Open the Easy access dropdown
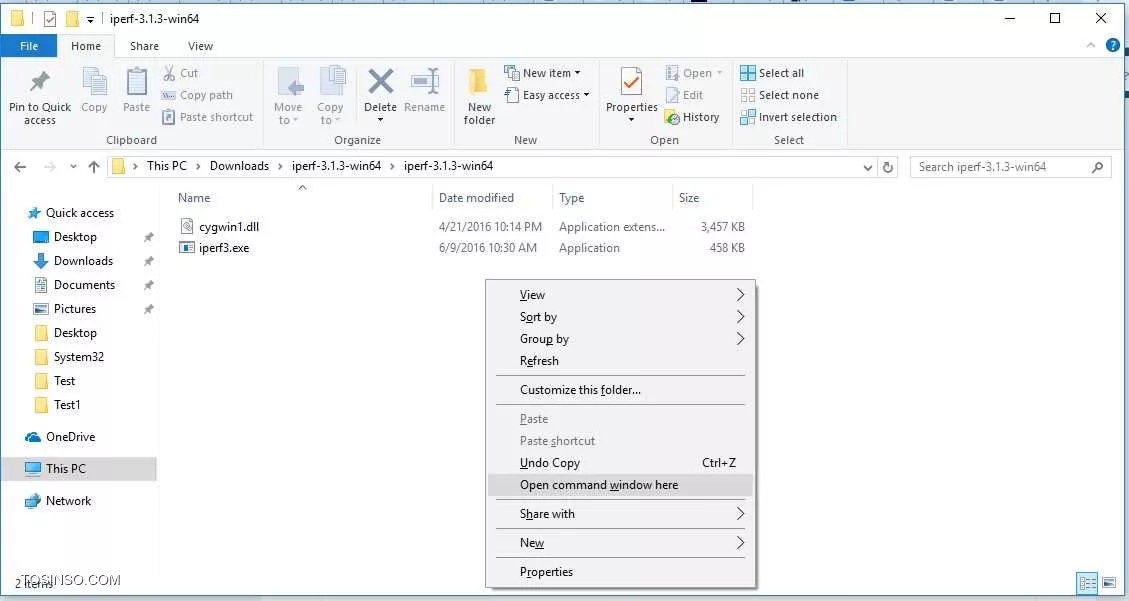This screenshot has height=601, width=1129. pos(546,95)
